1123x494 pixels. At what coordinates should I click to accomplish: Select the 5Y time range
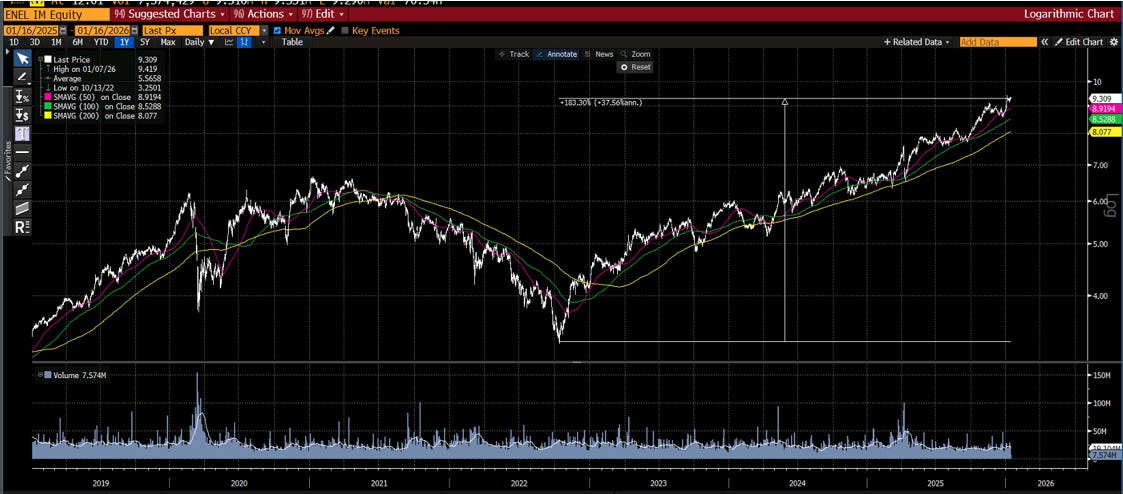[x=146, y=42]
